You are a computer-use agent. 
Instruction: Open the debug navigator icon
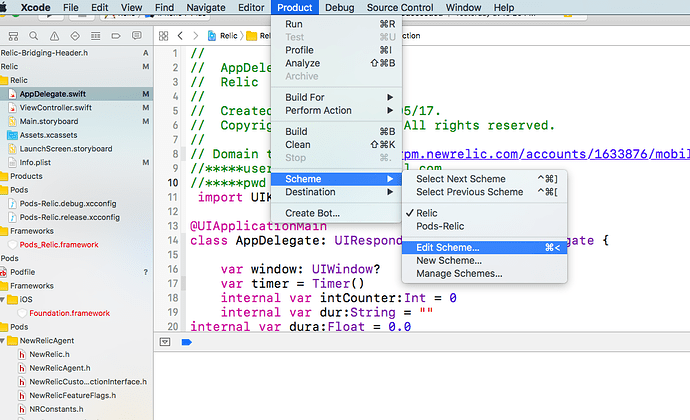point(95,36)
